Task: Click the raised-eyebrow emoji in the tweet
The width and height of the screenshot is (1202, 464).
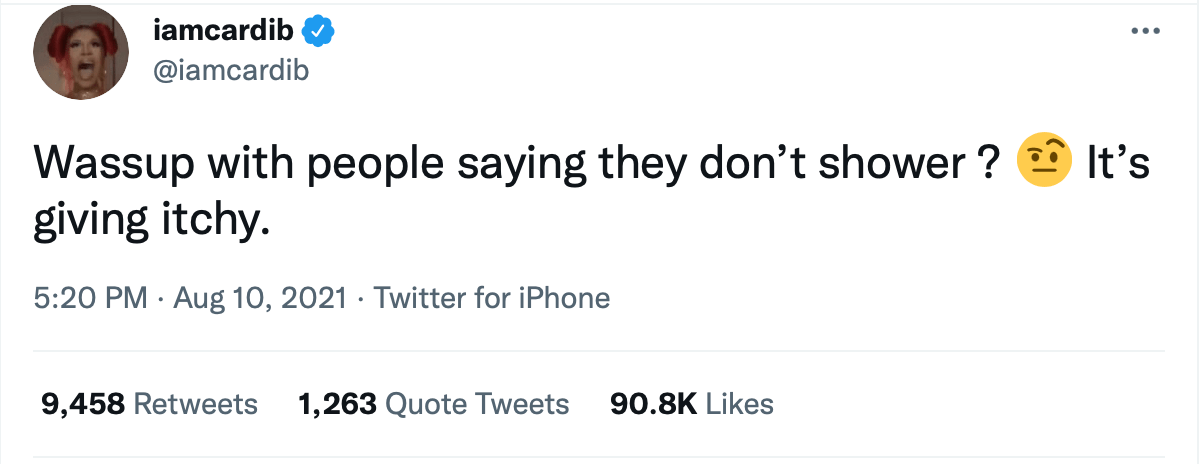Action: click(1043, 162)
